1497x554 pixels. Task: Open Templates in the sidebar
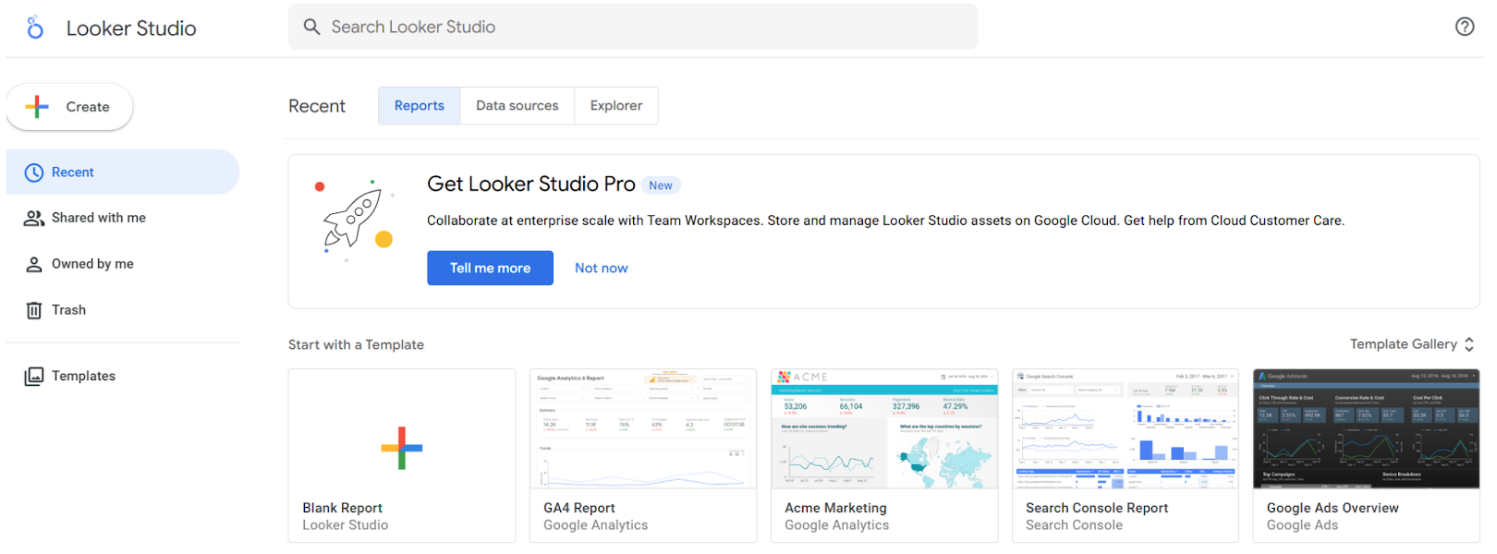123,376
